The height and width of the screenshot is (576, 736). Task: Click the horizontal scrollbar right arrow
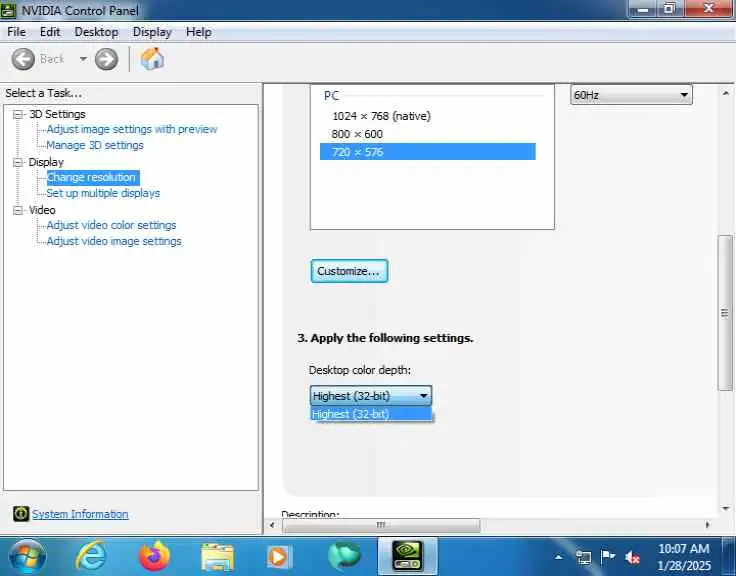pyautogui.click(x=707, y=525)
